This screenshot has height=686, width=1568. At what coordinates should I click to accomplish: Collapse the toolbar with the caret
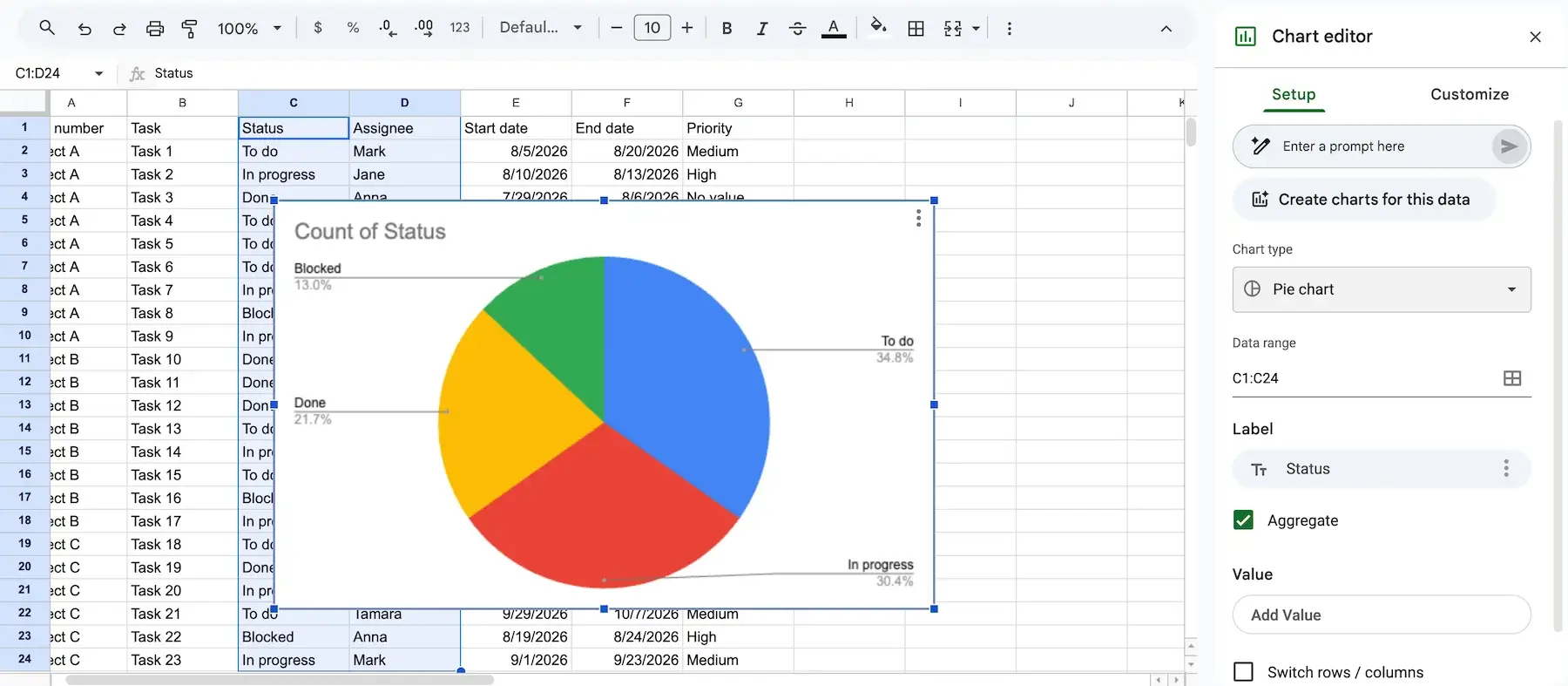click(1166, 28)
